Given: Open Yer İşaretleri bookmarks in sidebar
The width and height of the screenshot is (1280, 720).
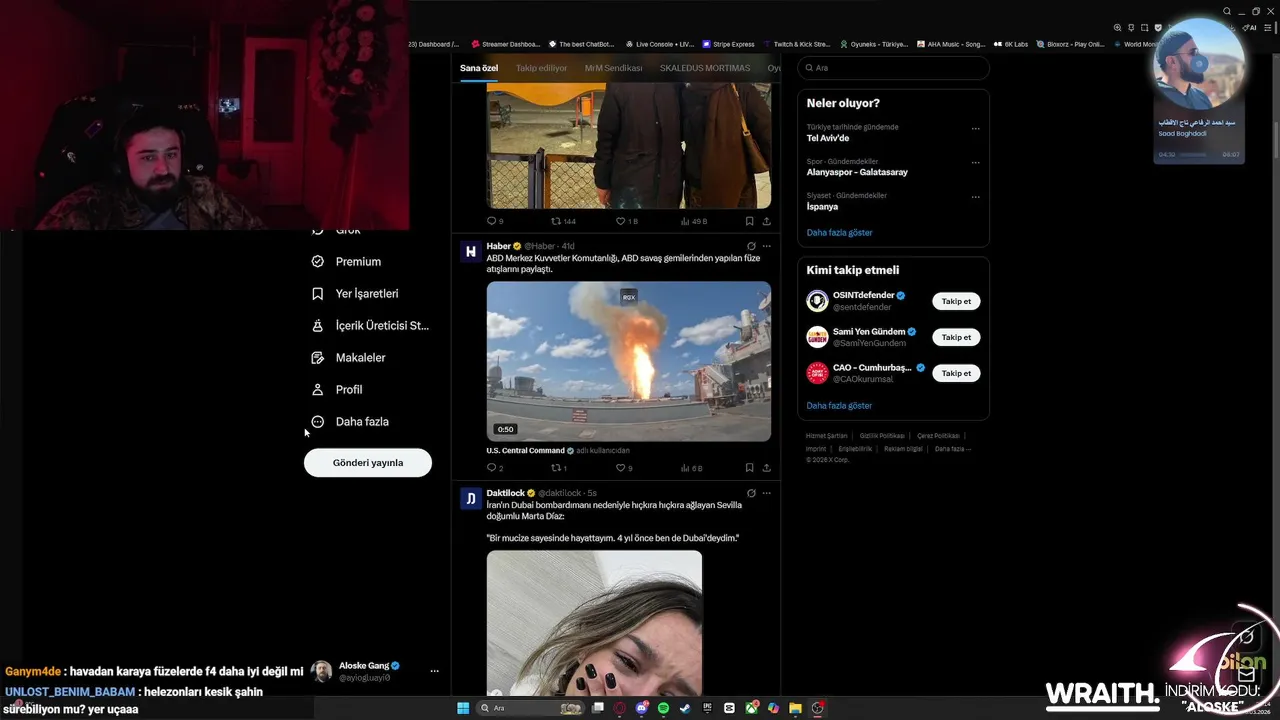Looking at the screenshot, I should 355,293.
